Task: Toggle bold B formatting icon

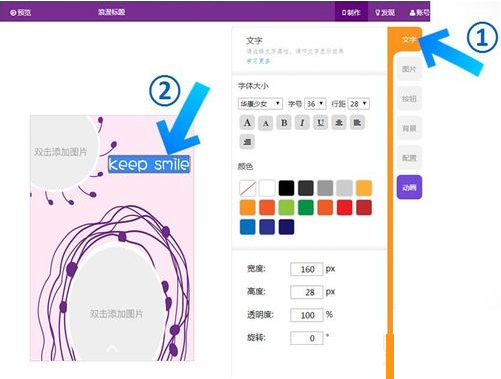Action: pos(284,123)
